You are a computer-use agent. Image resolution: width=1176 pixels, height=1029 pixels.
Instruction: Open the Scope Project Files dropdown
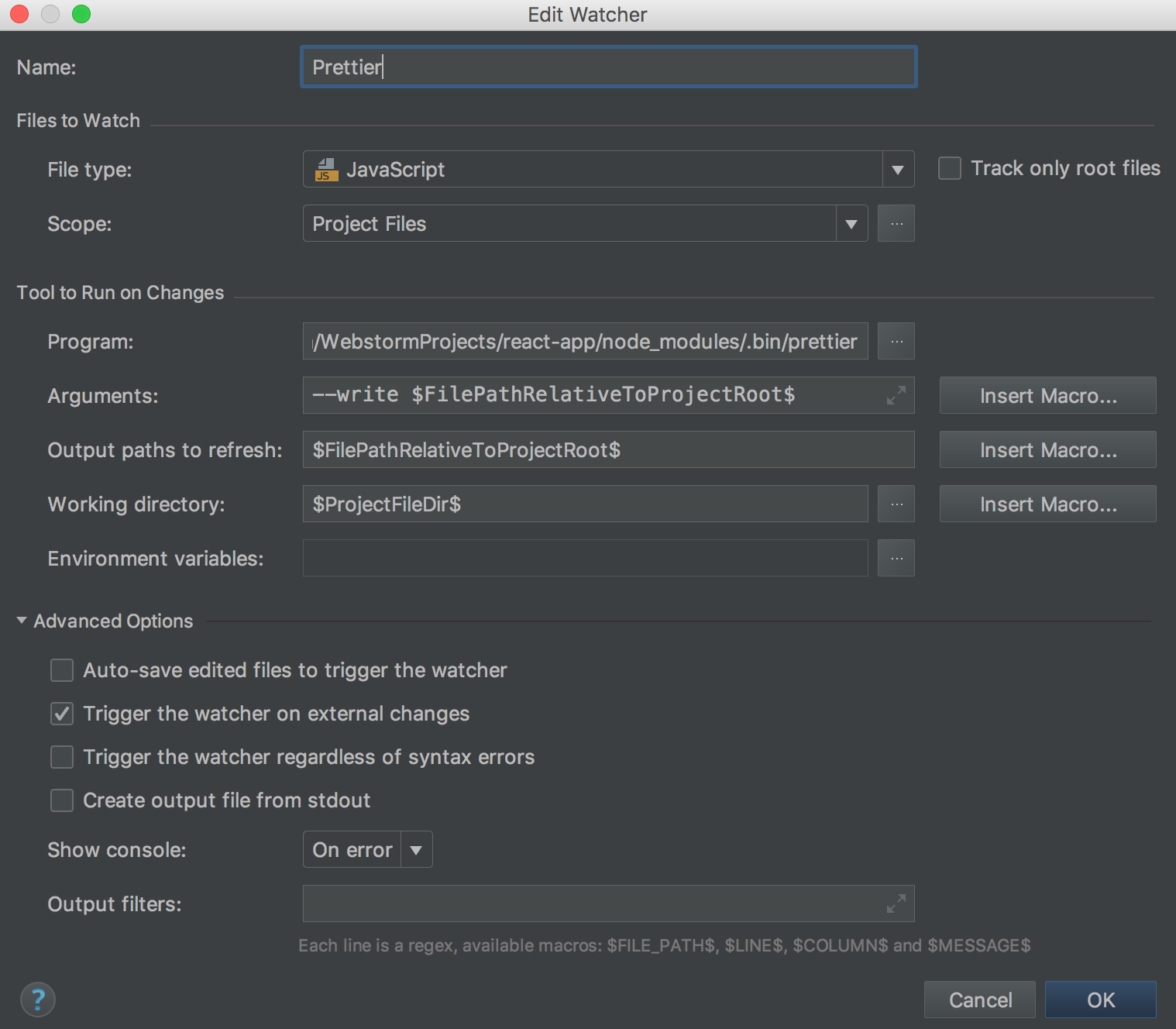click(x=851, y=224)
